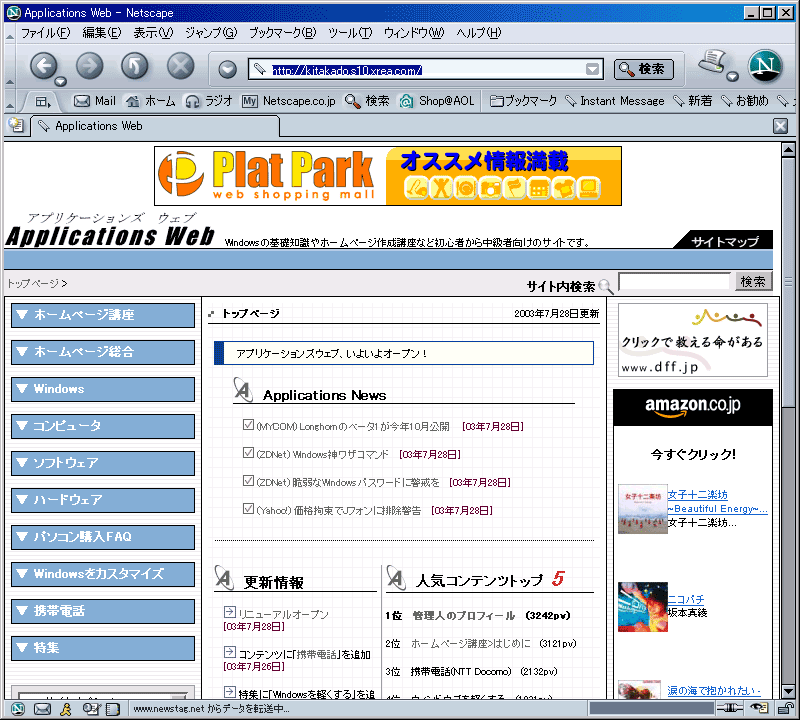Expand the ホームページ講座 sidebar menu
The image size is (800, 720).
tap(103, 315)
